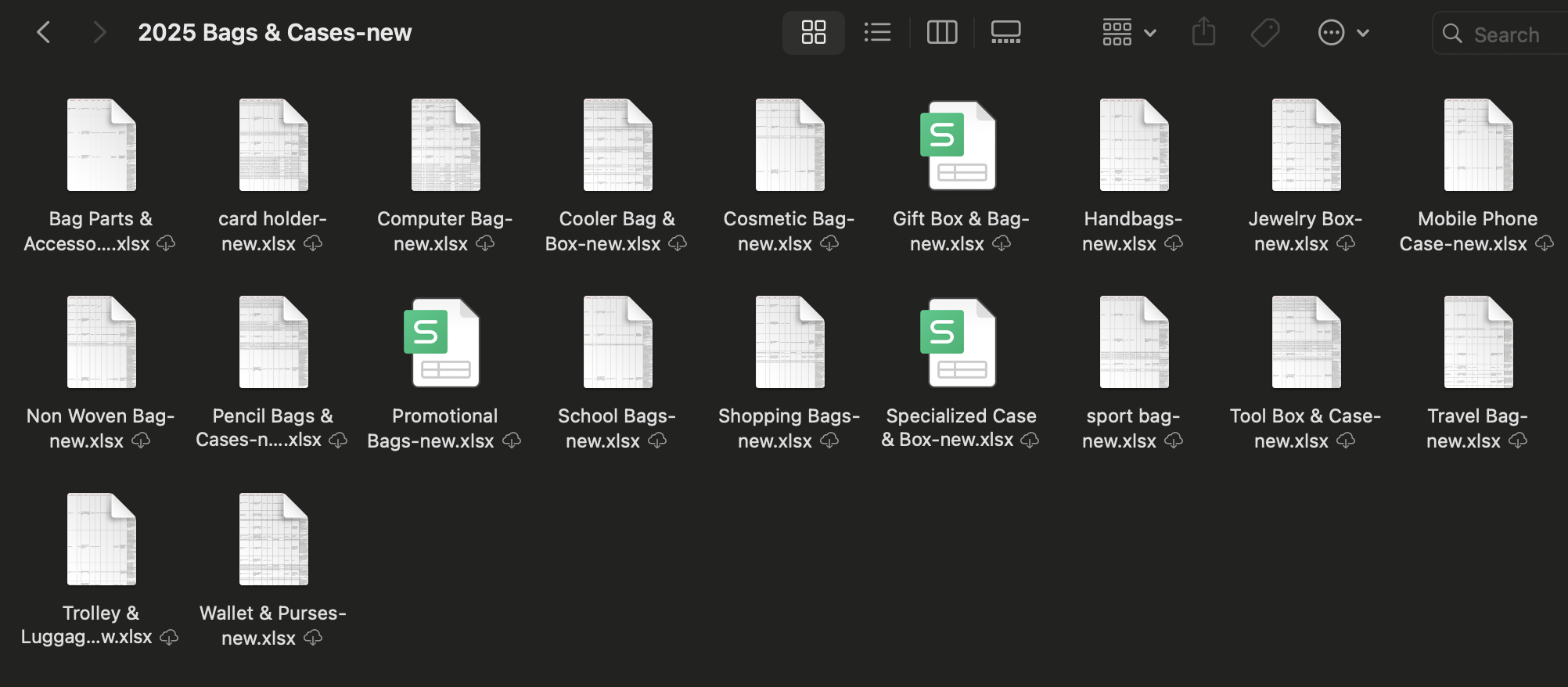
Task: Click cloud download icon beside Wallet & Purses-new.xlsx
Action: click(313, 638)
